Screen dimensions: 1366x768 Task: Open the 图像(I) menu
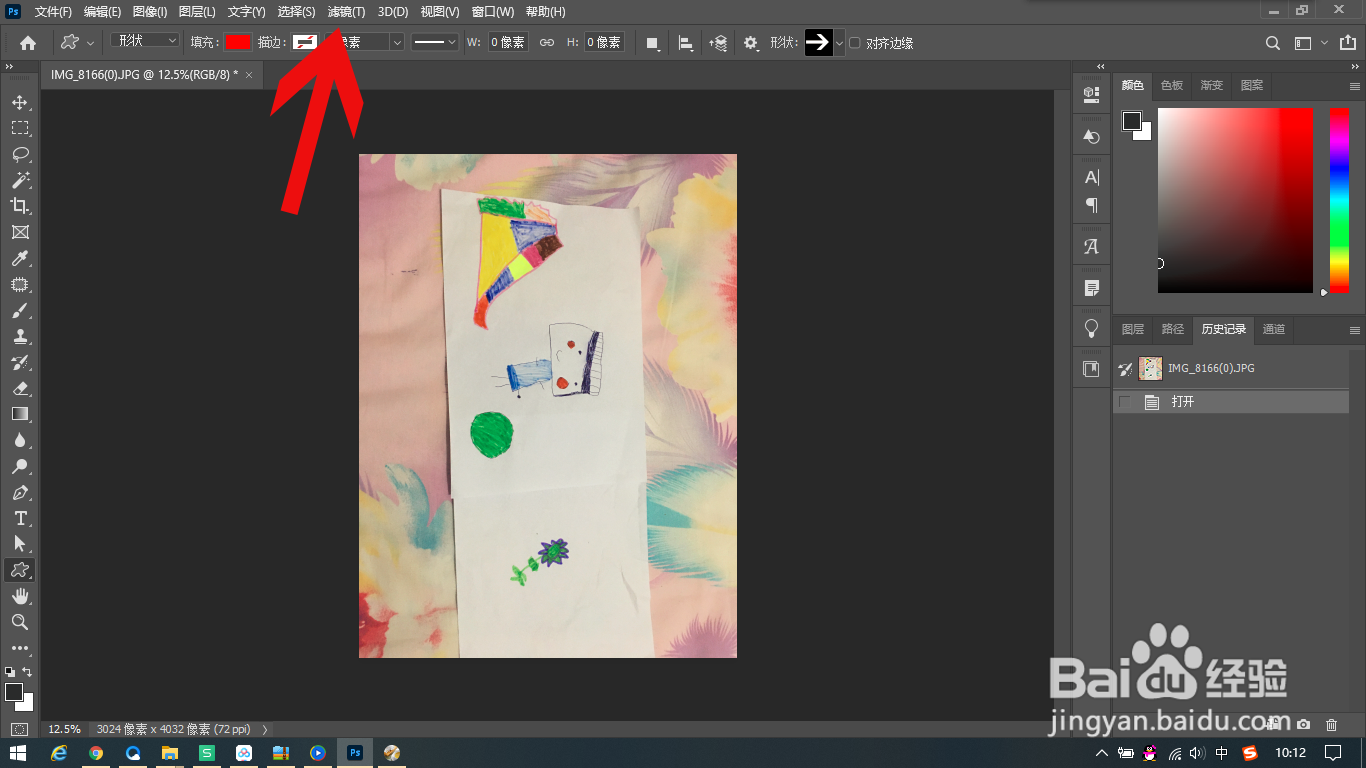point(150,12)
